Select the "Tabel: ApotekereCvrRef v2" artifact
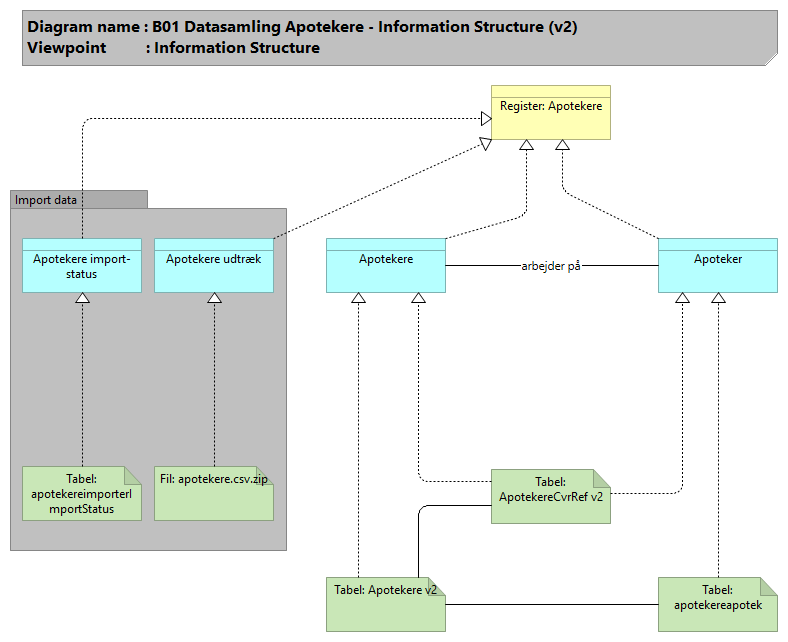Viewport: 788px width, 642px height. coord(550,496)
